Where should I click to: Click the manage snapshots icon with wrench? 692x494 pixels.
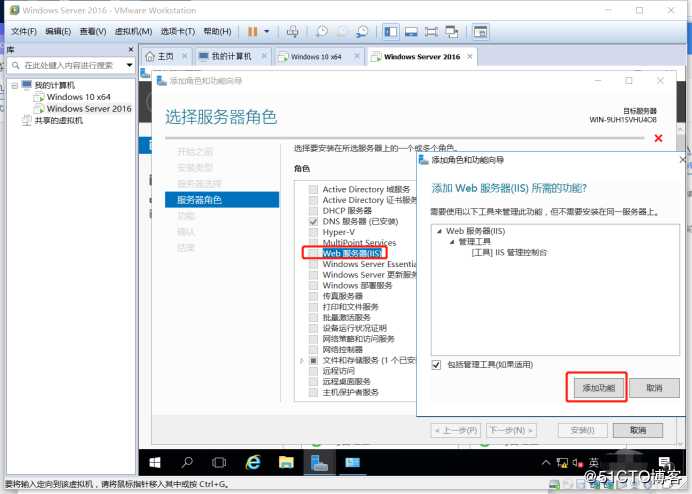tap(362, 32)
